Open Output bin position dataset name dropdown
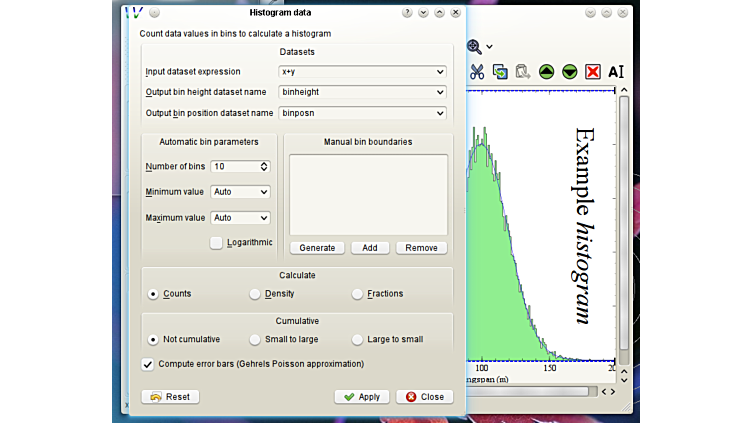This screenshot has height=423, width=752. tap(440, 113)
